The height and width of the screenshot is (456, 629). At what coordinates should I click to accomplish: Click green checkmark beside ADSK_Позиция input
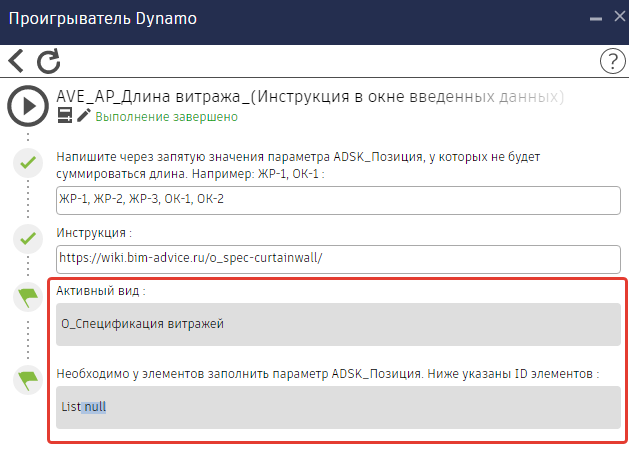point(28,163)
